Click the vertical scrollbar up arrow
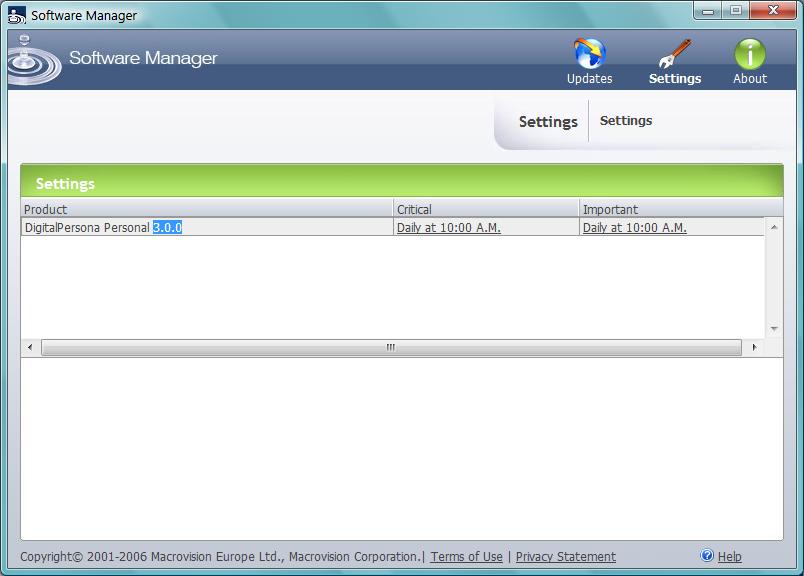Image resolution: width=804 pixels, height=576 pixels. pos(774,227)
